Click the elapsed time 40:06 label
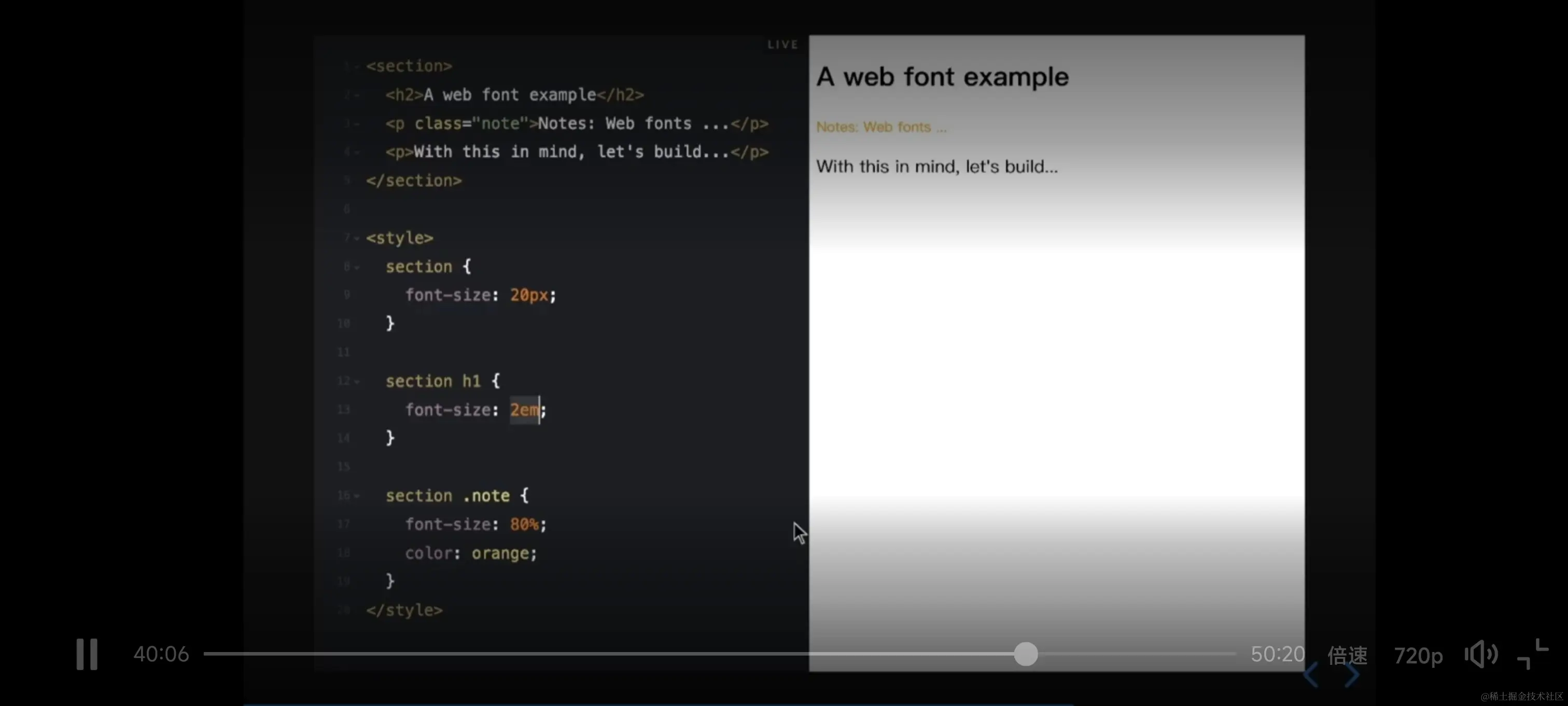The image size is (1568, 706). point(160,654)
